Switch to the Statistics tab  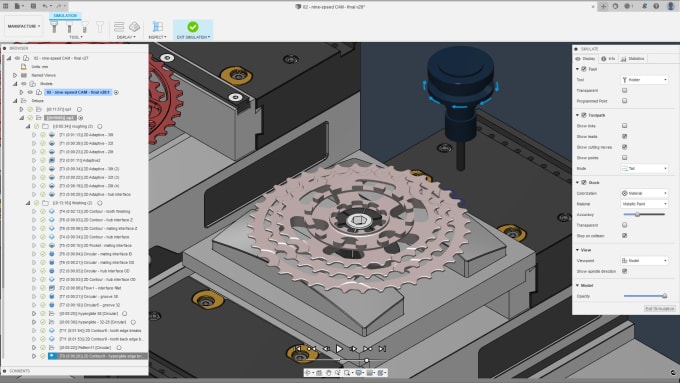pyautogui.click(x=633, y=59)
